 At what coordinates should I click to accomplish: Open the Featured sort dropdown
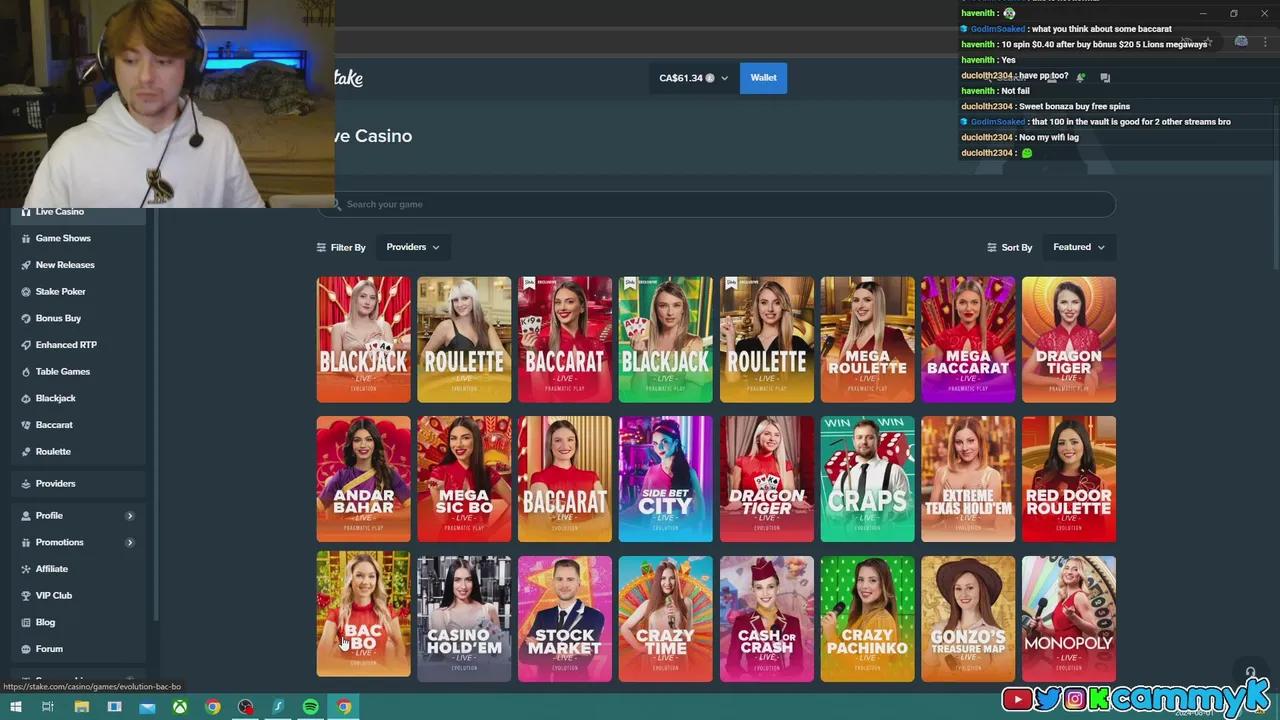(1079, 247)
